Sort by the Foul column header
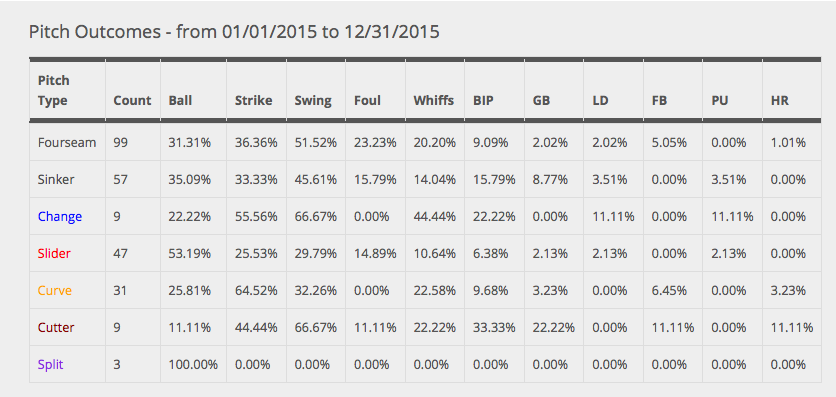 (x=367, y=100)
